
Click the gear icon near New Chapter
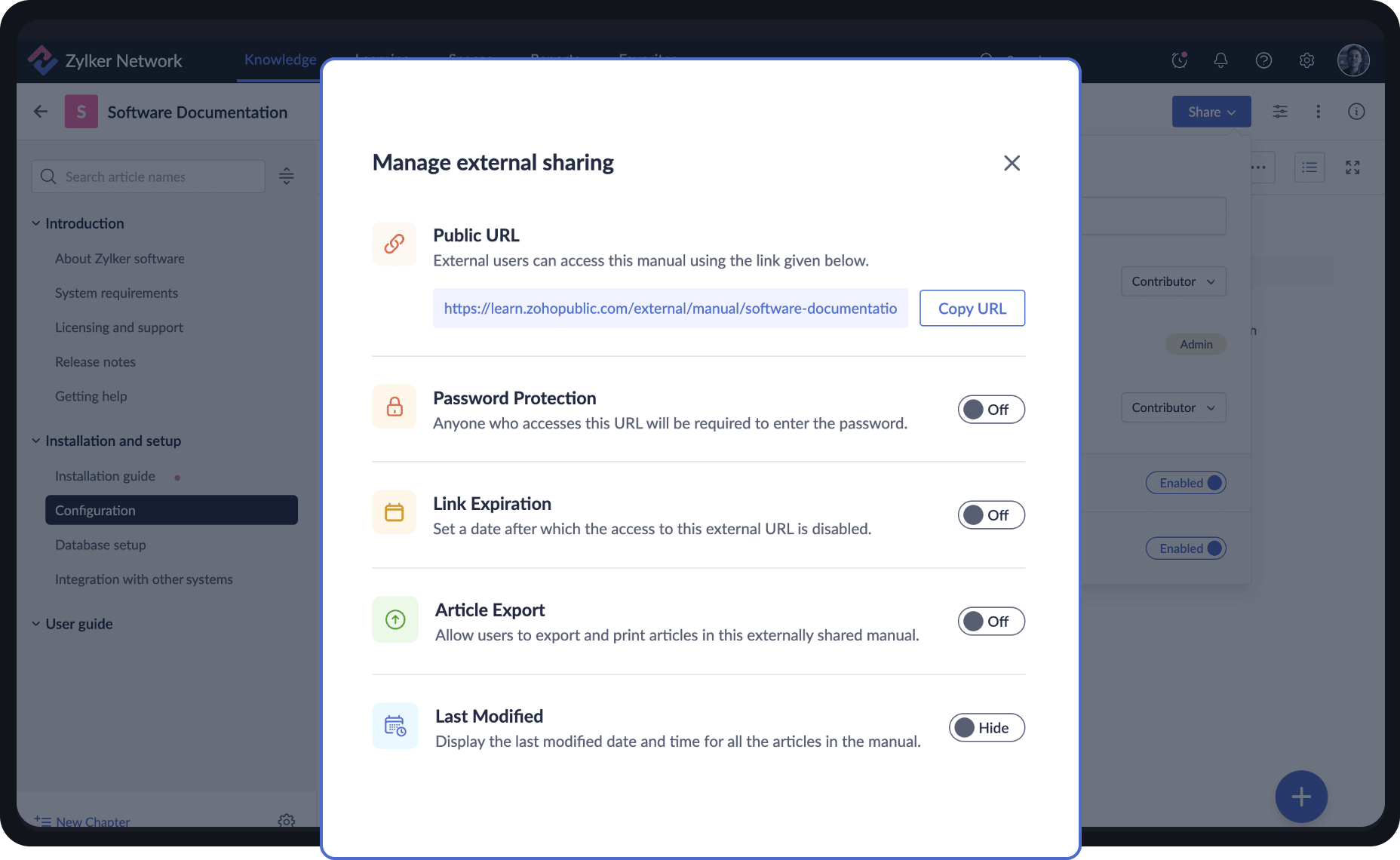click(286, 822)
